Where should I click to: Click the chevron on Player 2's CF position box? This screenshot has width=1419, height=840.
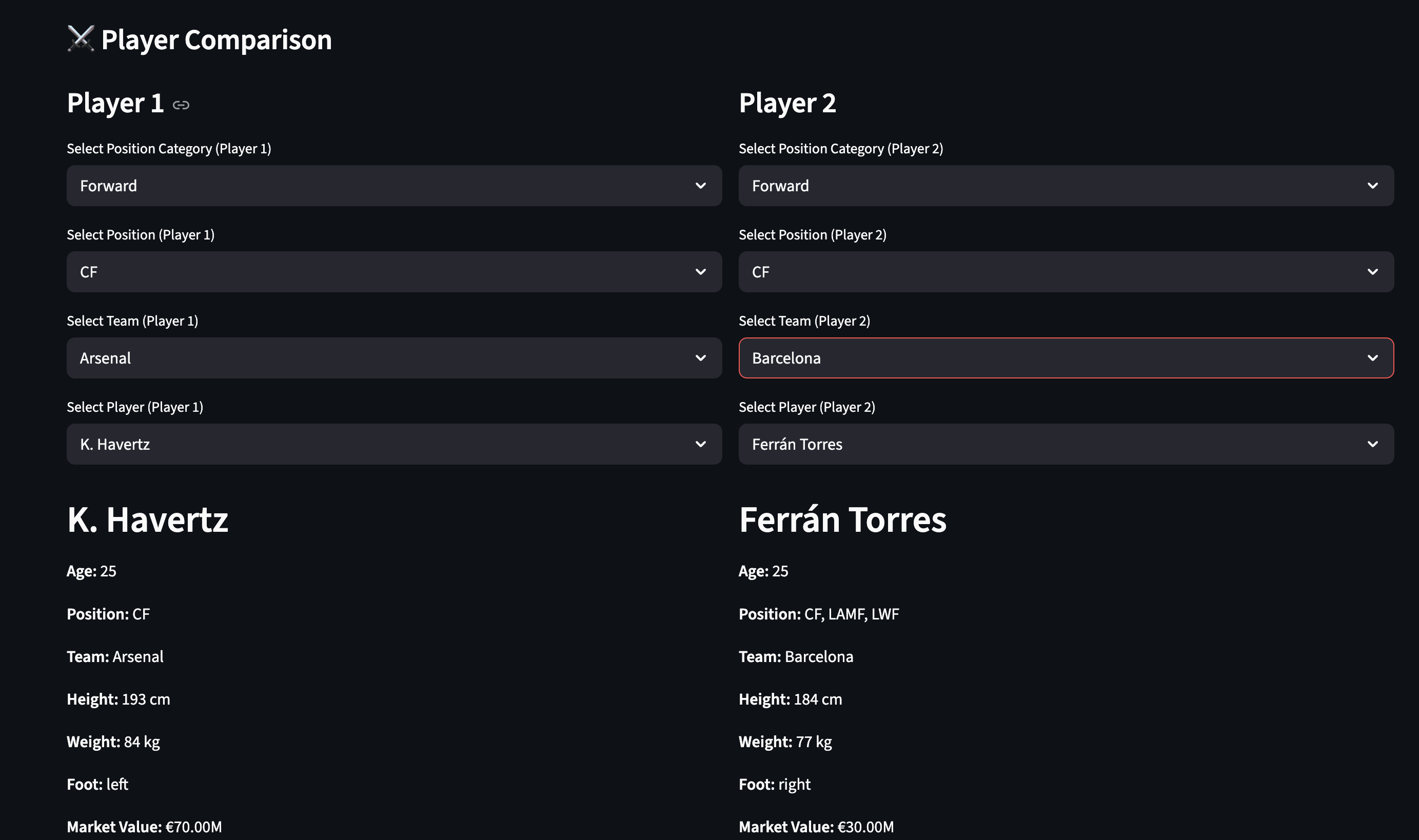1372,272
